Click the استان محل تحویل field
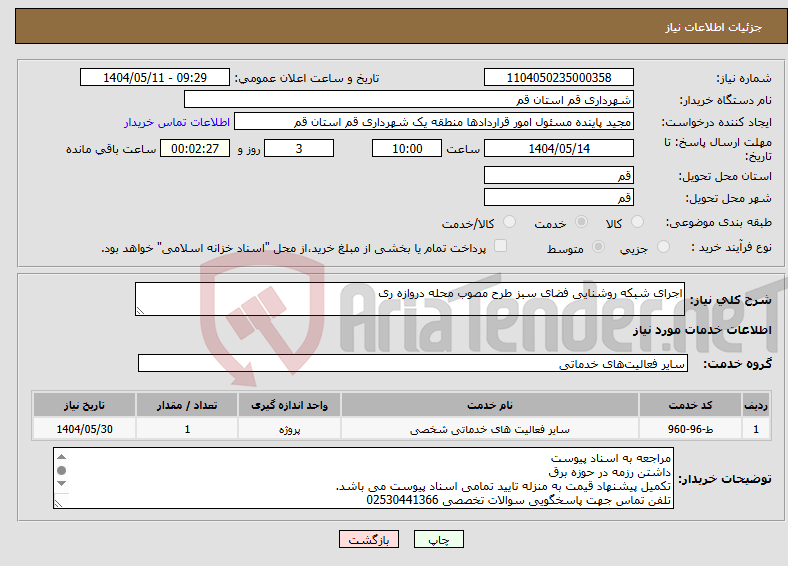This screenshot has height=566, width=788. (x=559, y=175)
